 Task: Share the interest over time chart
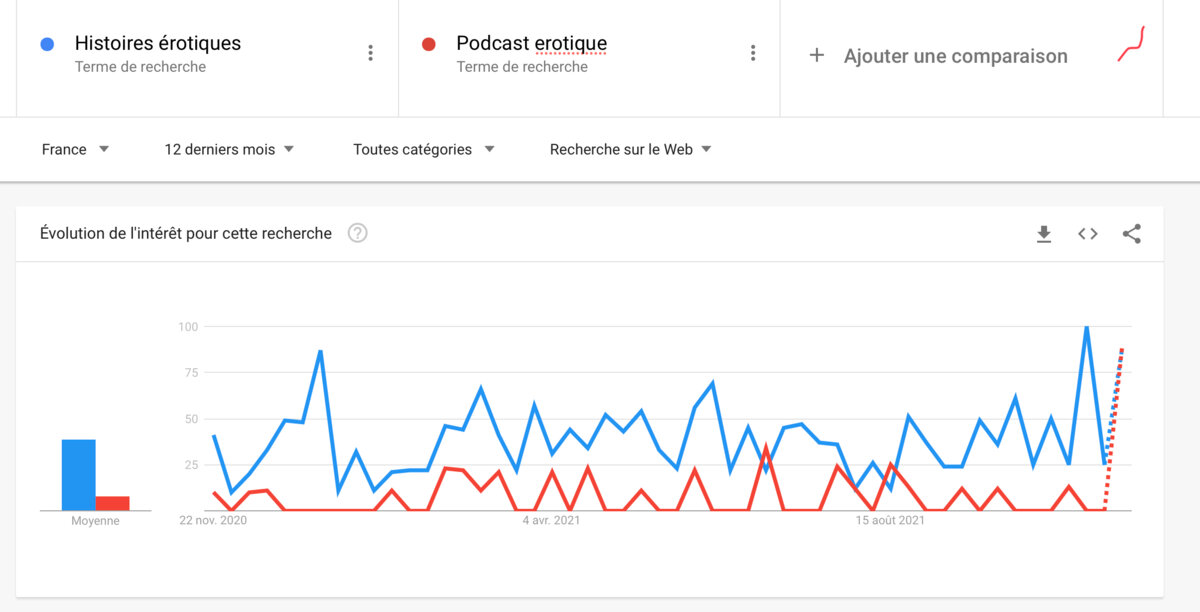point(1131,234)
